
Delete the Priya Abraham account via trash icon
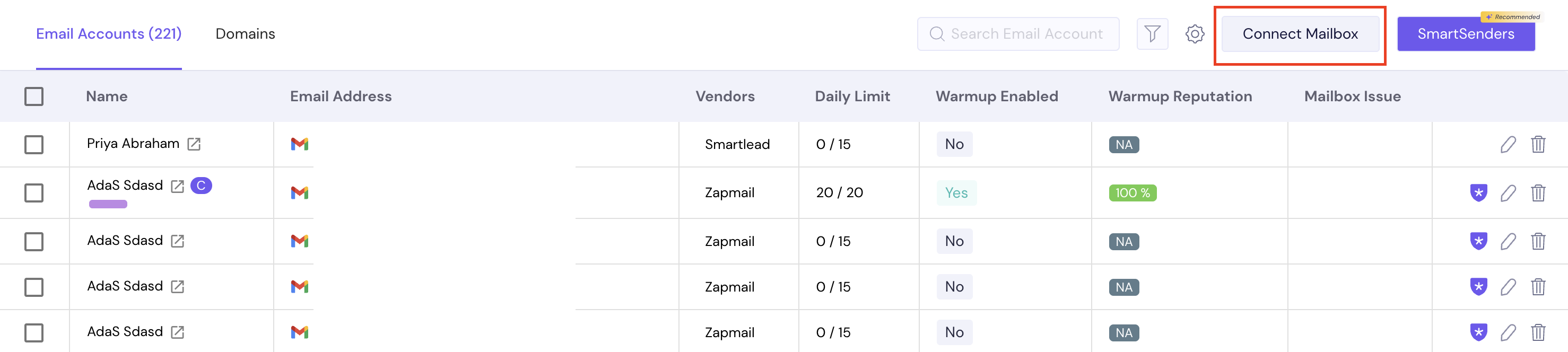(x=1538, y=145)
